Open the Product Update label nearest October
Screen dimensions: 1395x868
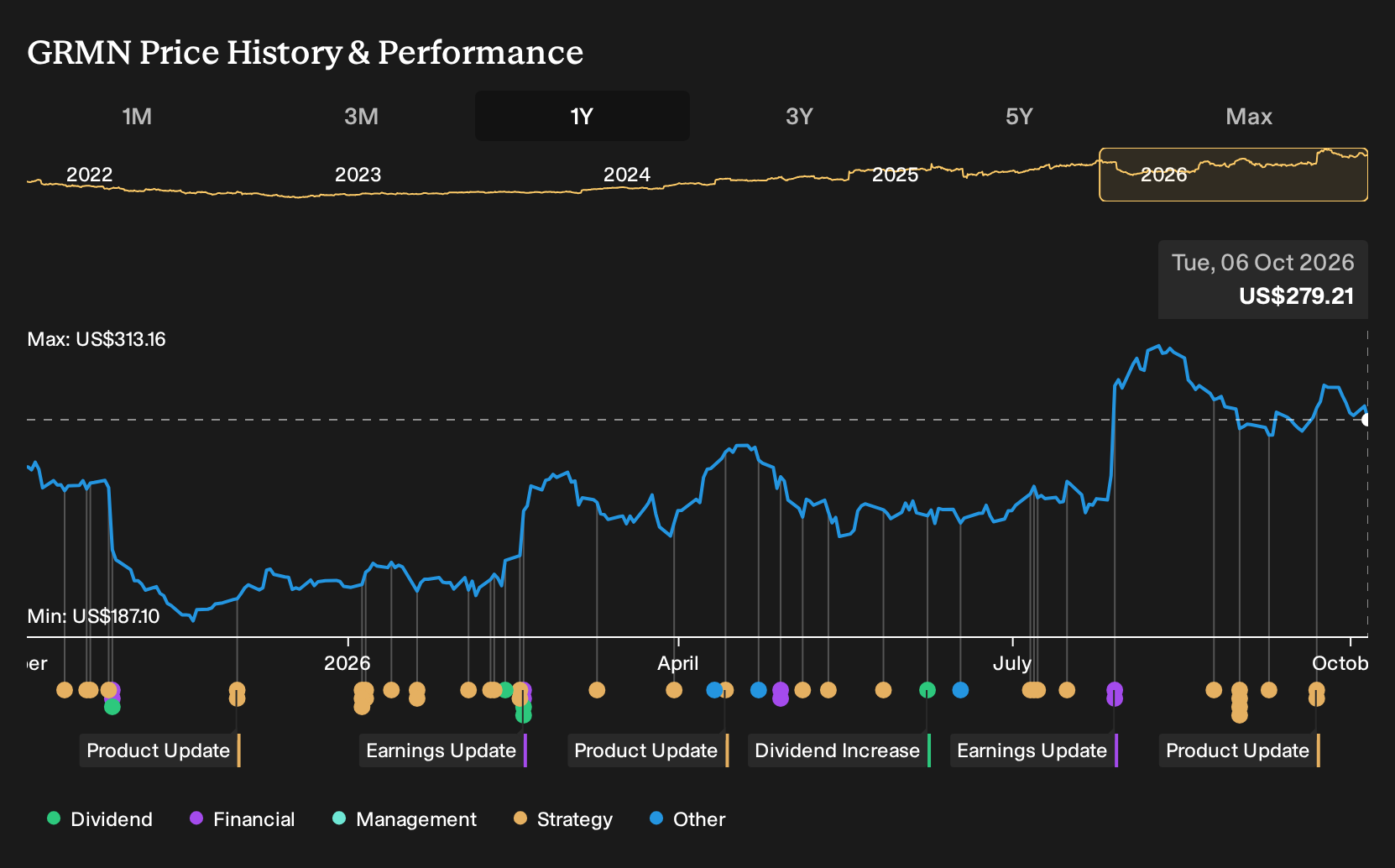[1240, 750]
